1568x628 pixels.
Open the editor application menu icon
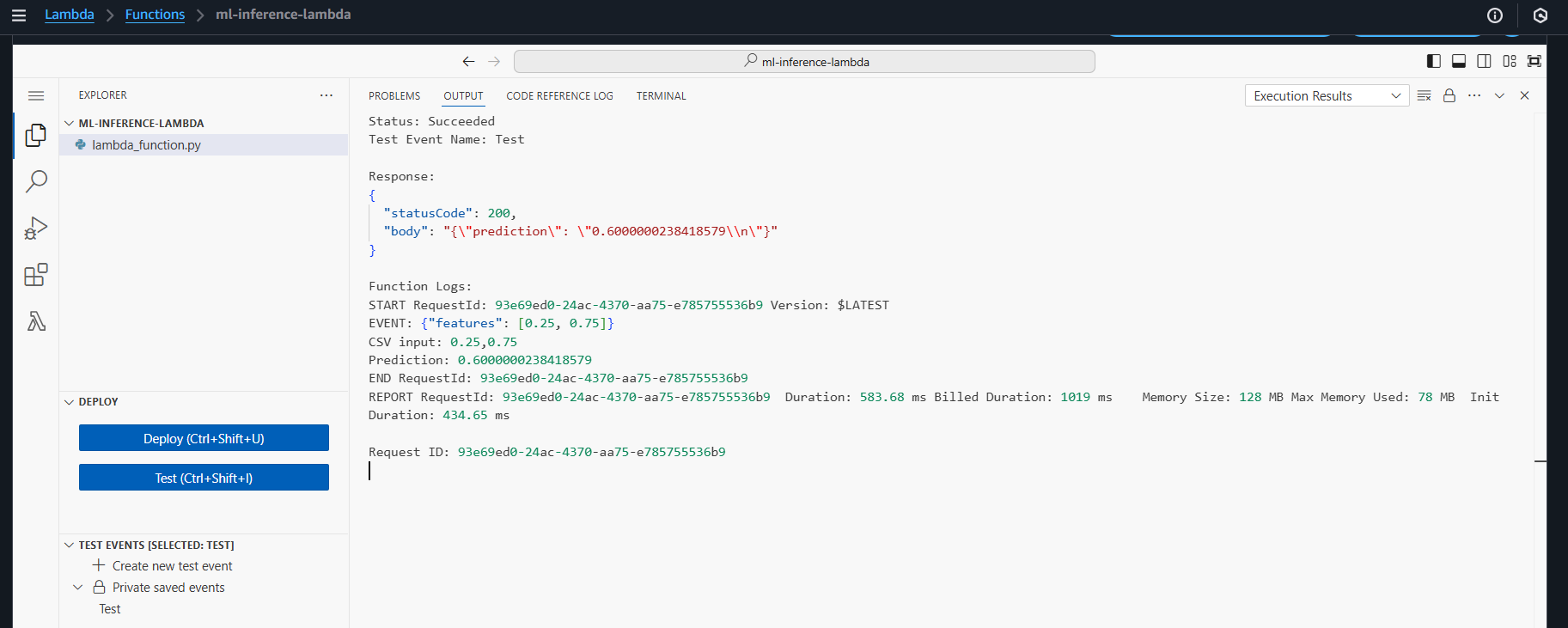[36, 95]
